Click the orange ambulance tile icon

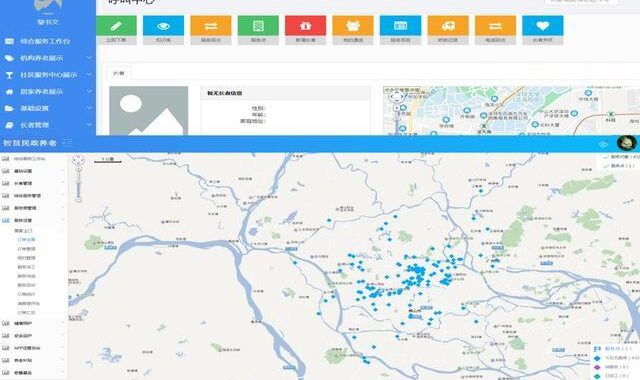point(448,26)
